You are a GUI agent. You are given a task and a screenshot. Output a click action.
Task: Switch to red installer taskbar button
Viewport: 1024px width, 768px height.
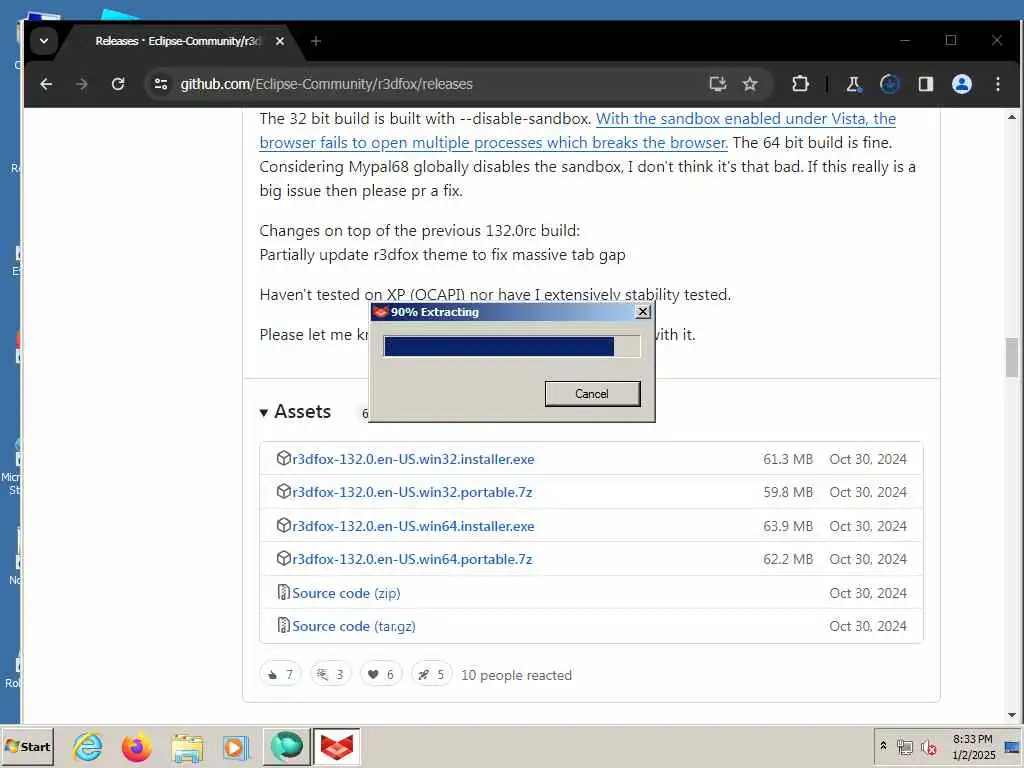coord(337,747)
